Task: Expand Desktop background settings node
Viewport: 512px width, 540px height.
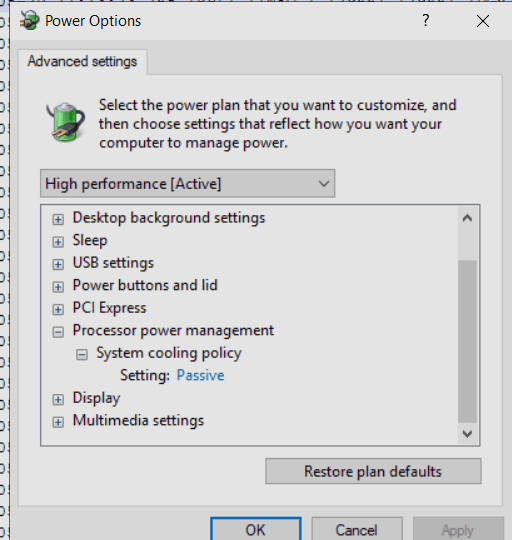Action: pyautogui.click(x=58, y=219)
